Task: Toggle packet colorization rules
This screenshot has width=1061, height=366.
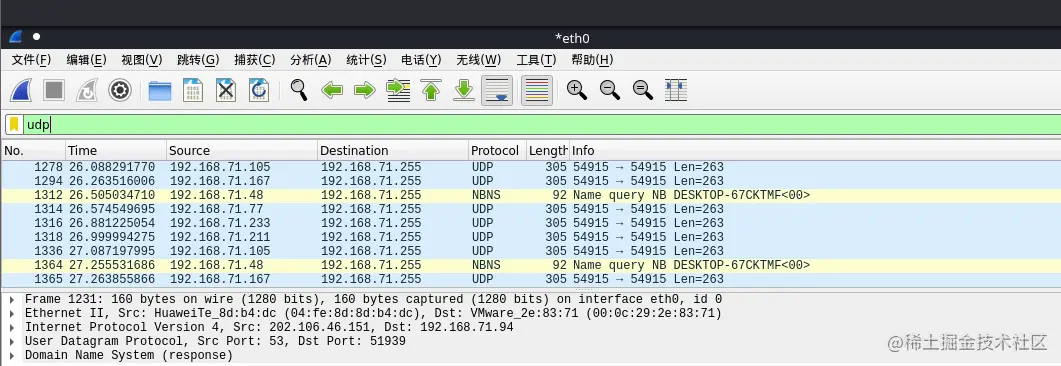Action: click(537, 90)
